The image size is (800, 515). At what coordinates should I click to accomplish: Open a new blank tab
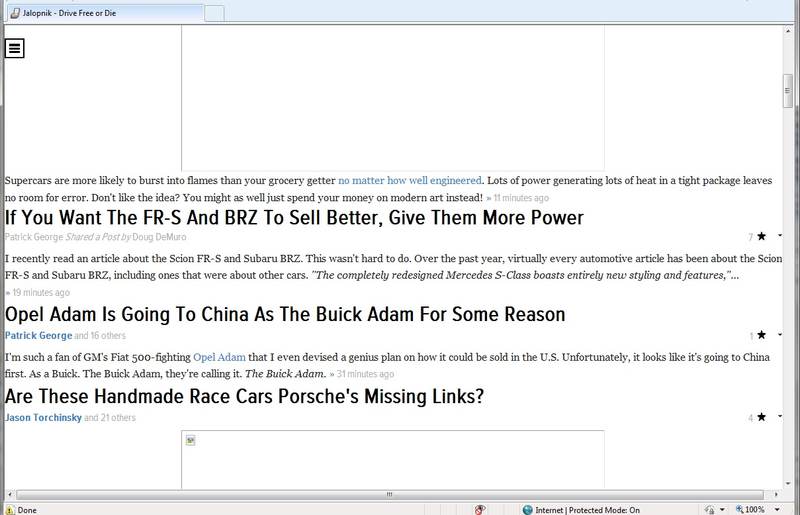214,14
